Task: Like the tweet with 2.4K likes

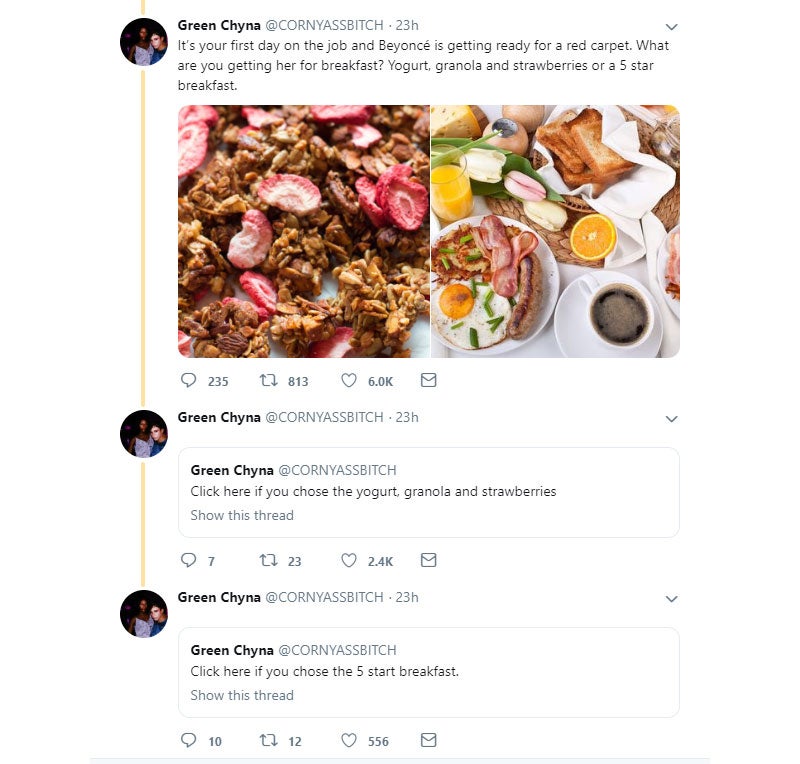Action: 349,561
